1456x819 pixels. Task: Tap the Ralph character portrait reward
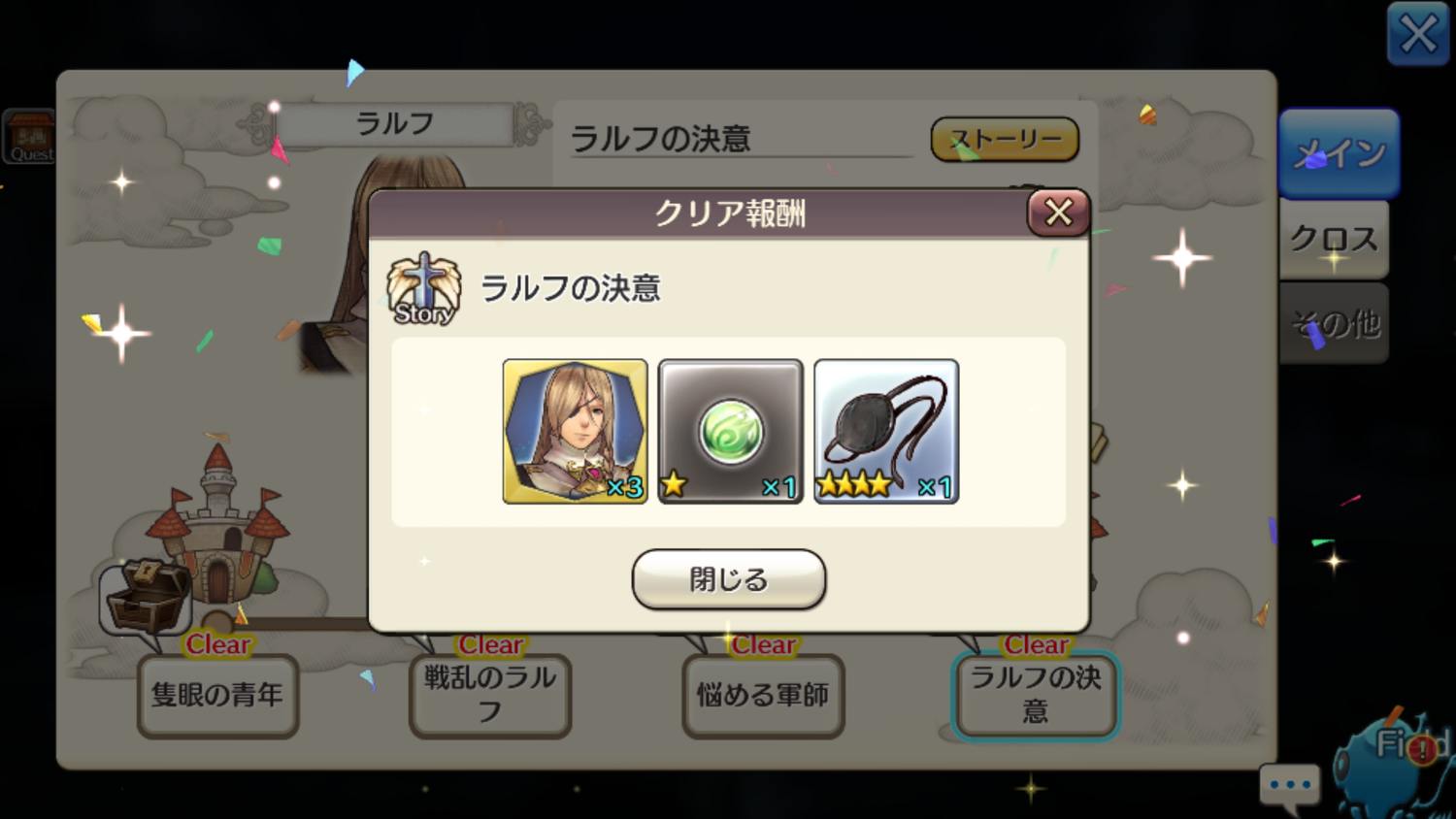pos(575,431)
